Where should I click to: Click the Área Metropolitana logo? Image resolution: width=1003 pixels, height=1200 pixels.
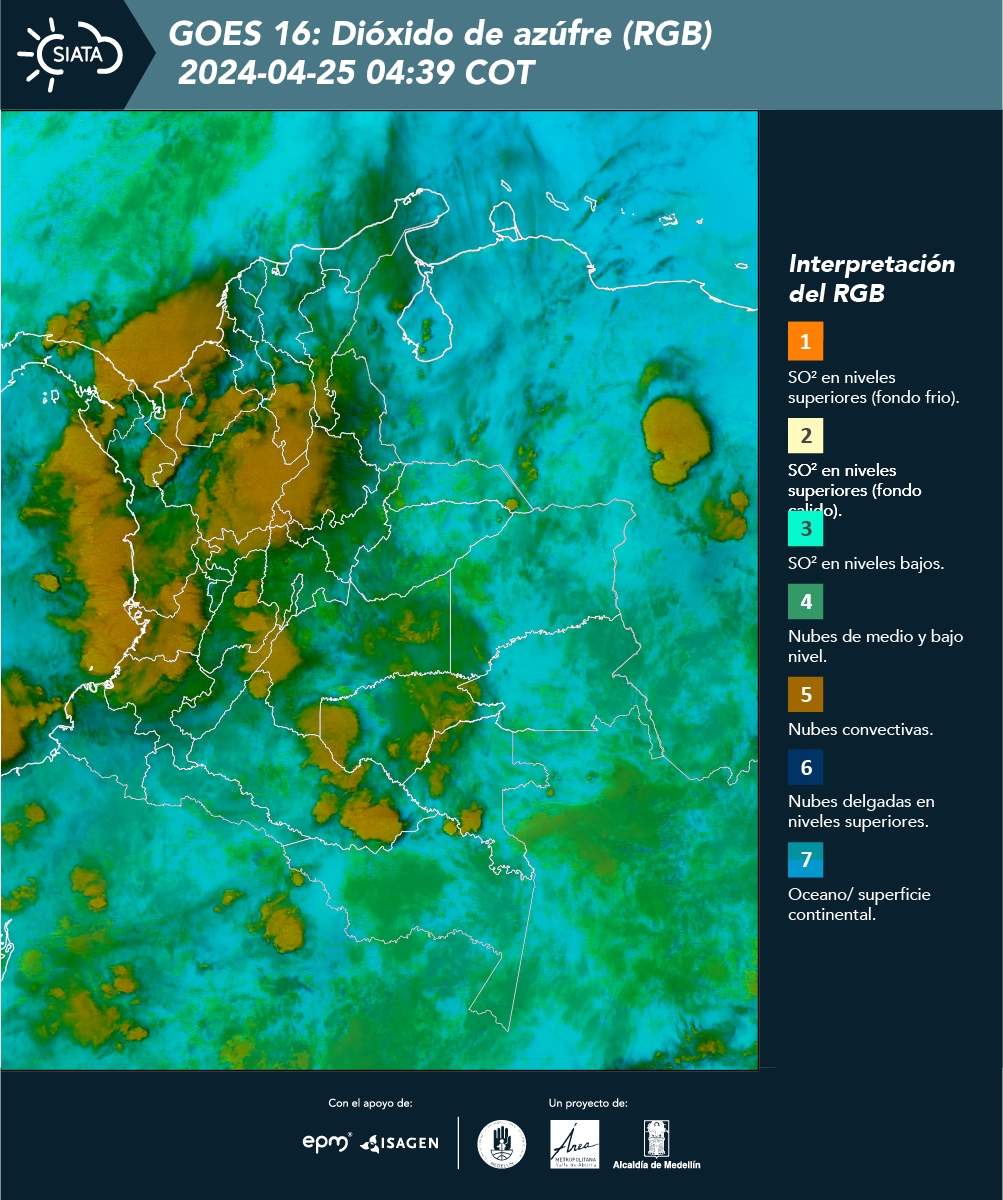[x=575, y=1144]
